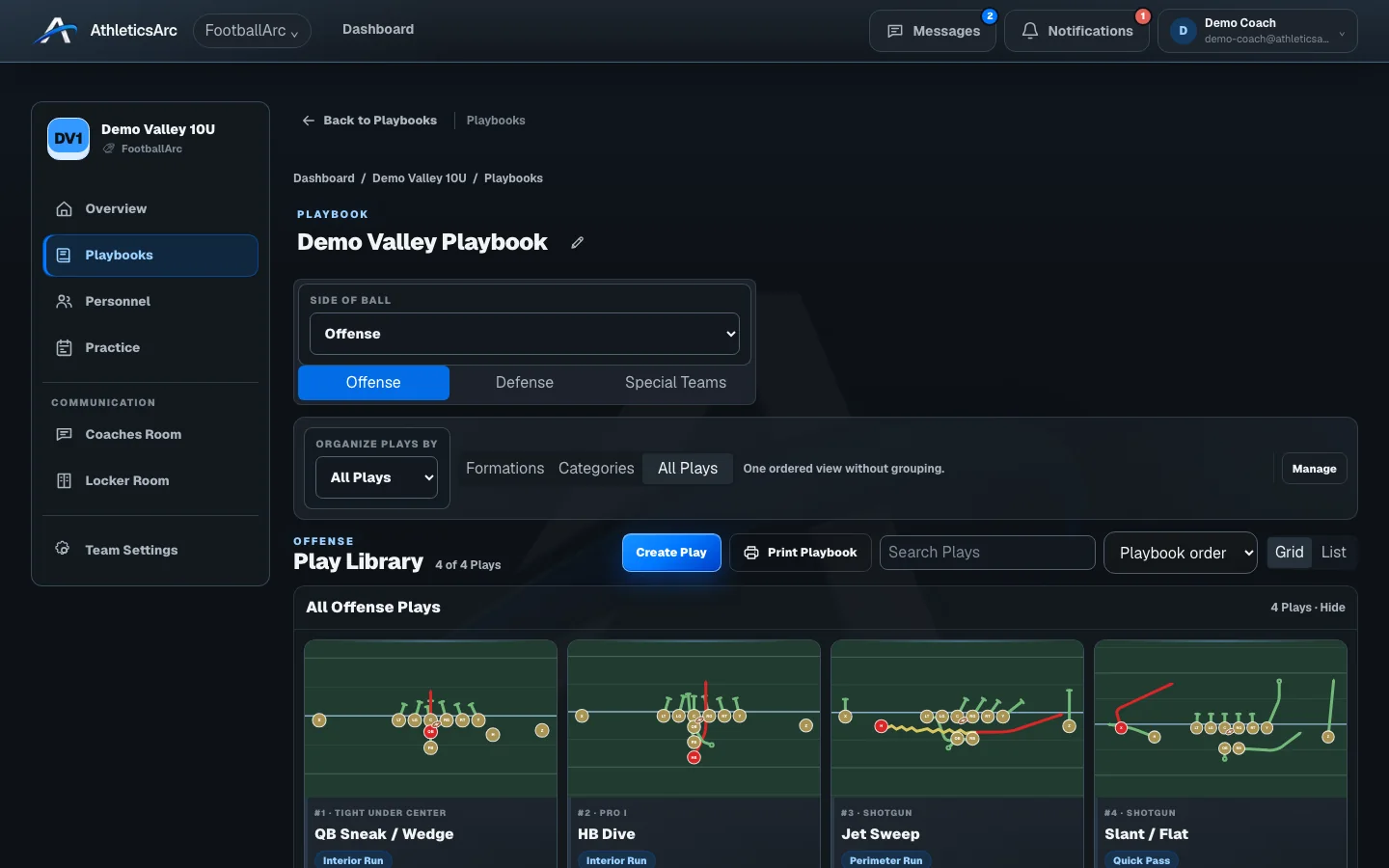Open the Jet Sweep play diagram
Viewport: 1389px width, 868px height.
click(957, 719)
